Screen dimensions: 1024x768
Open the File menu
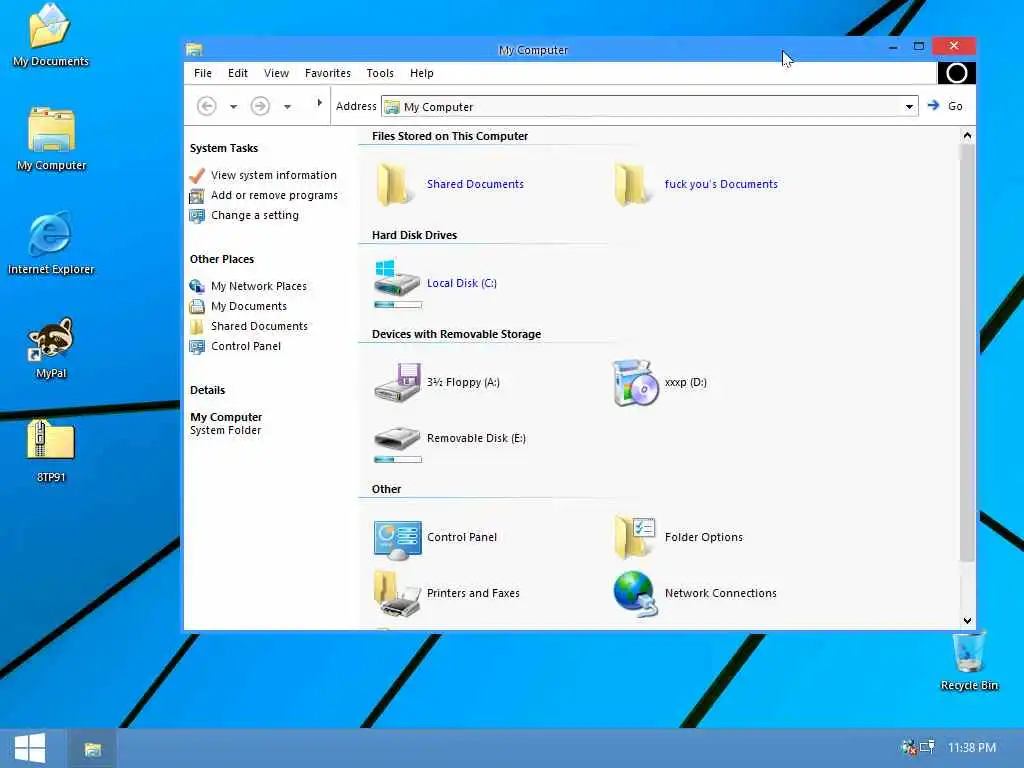(202, 73)
